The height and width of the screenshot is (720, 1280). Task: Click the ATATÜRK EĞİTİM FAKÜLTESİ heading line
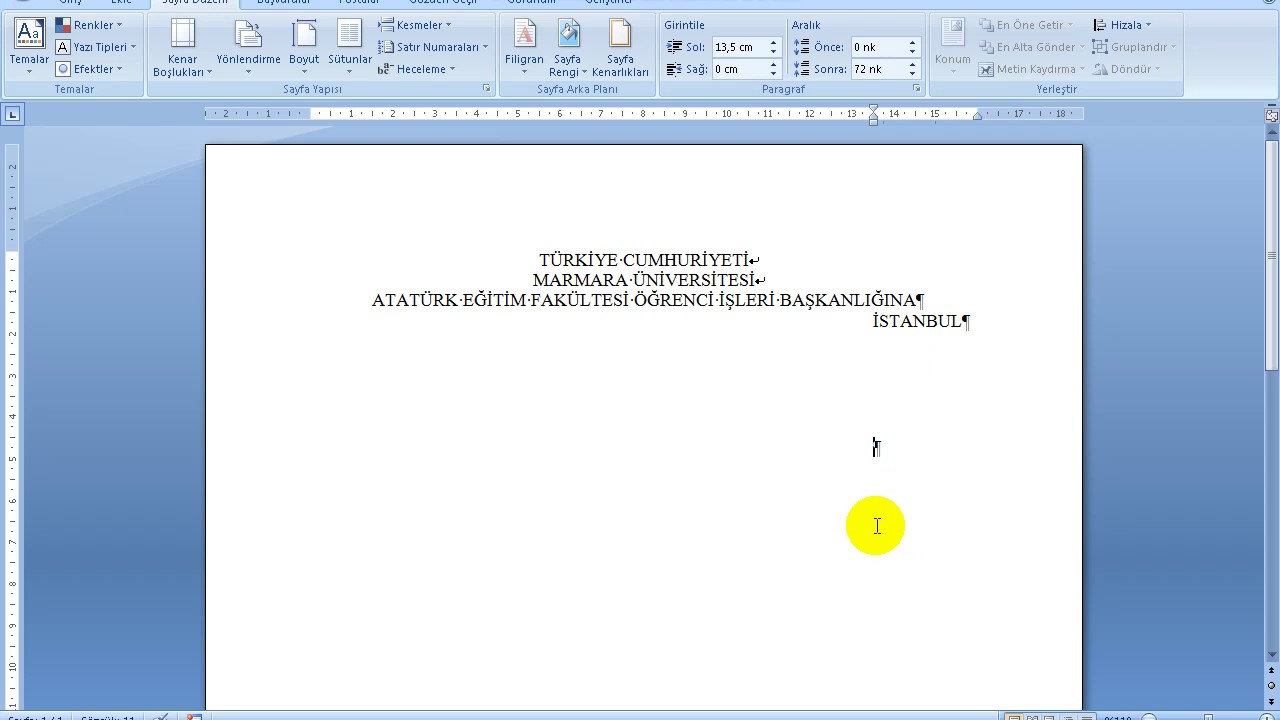pyautogui.click(x=648, y=300)
